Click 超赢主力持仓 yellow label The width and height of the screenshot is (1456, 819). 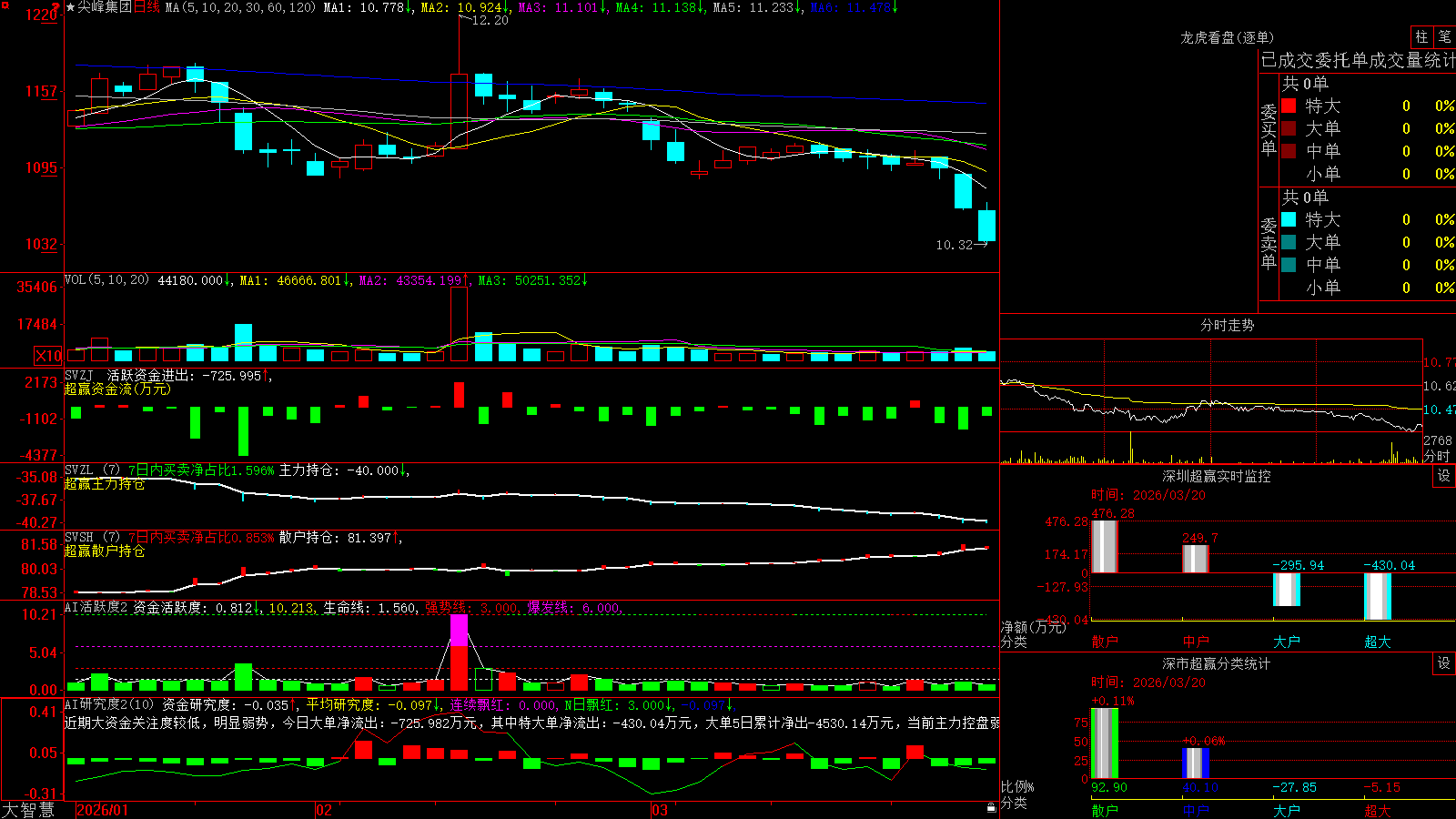105,484
